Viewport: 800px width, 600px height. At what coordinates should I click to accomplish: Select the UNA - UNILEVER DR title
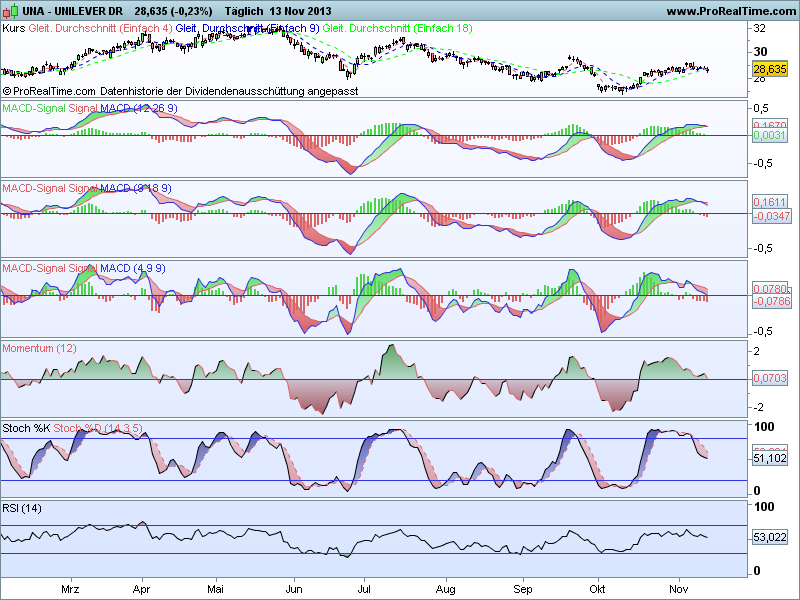(72, 11)
